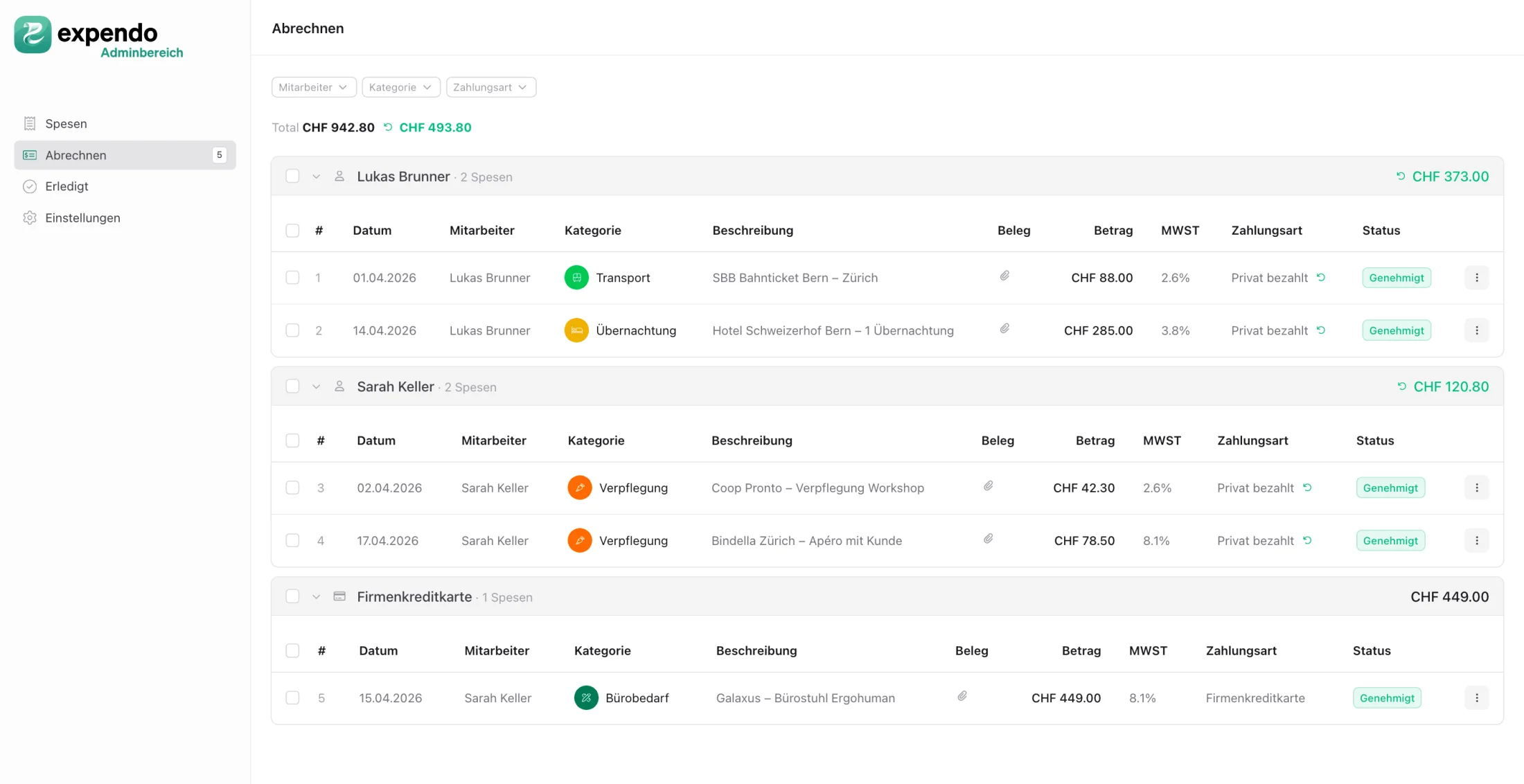Click Lukas Brunner total CHF 373.00
This screenshot has height=784, width=1524.
click(1451, 177)
